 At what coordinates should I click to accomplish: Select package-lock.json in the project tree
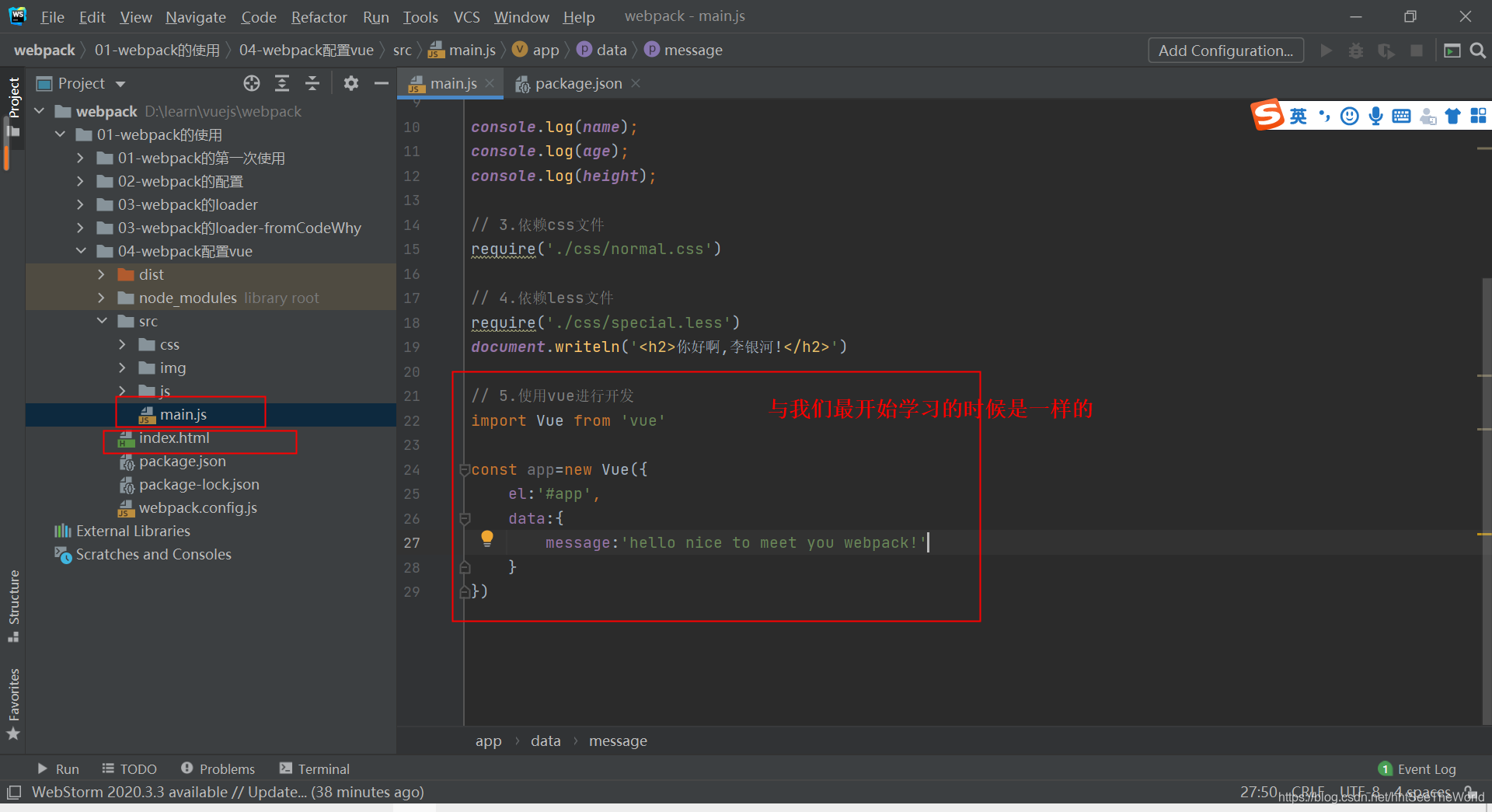click(199, 484)
